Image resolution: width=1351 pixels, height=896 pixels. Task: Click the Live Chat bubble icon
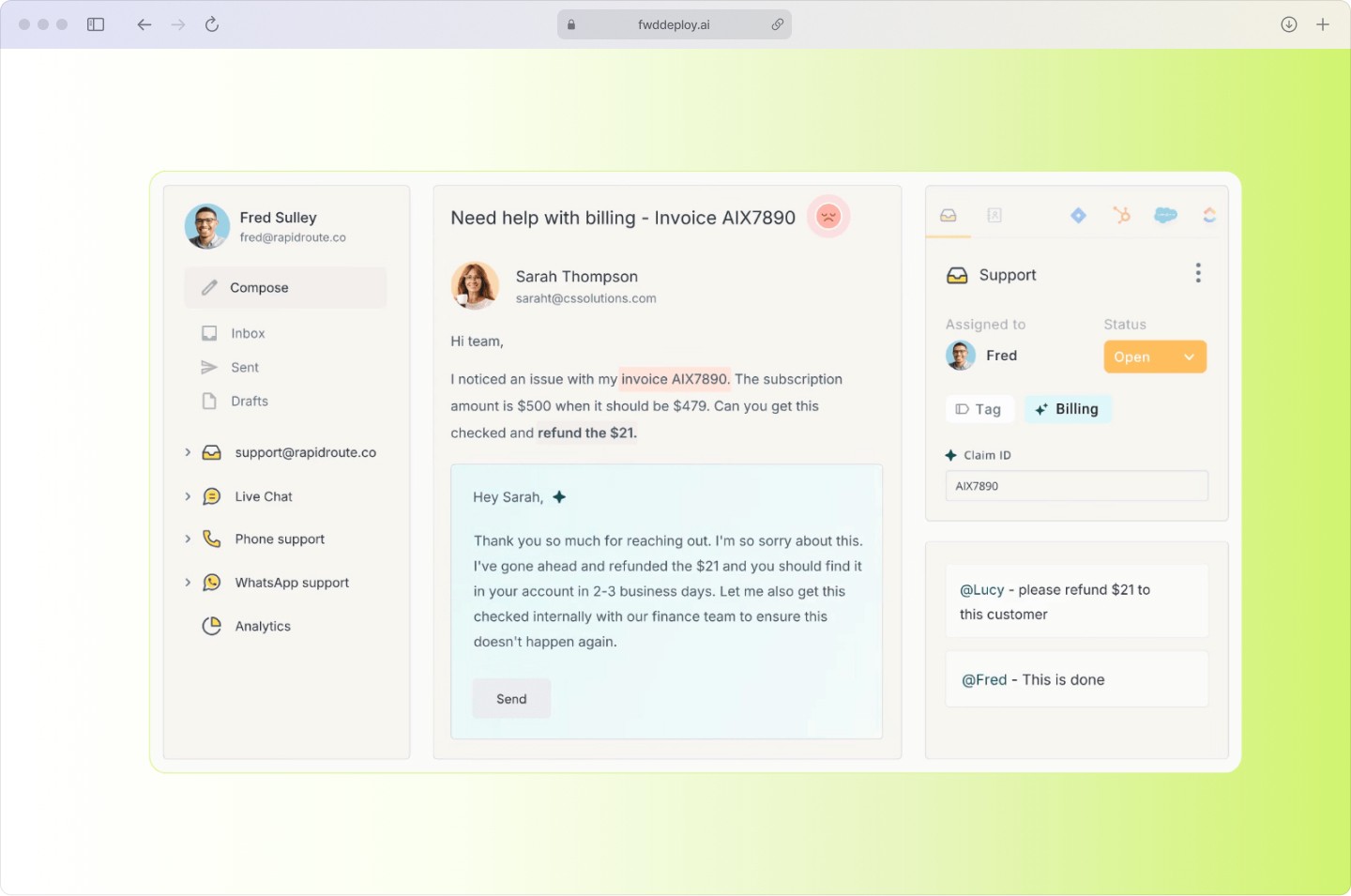[x=212, y=496]
